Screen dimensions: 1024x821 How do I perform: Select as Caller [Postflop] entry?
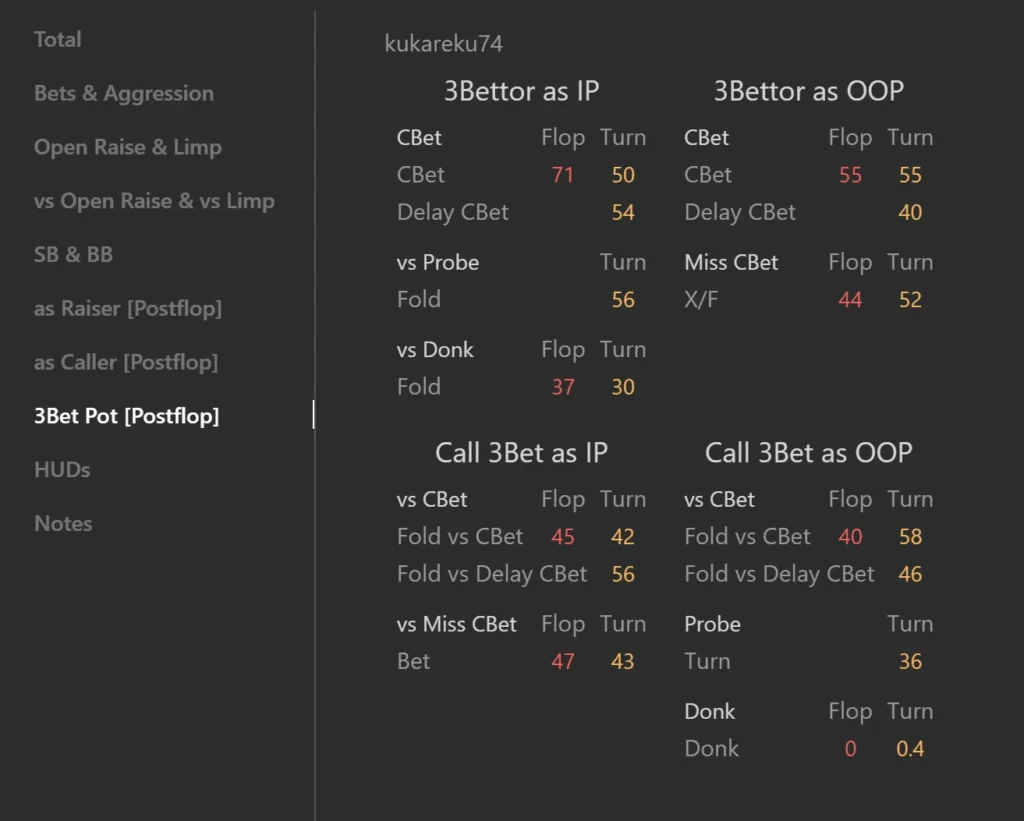[x=126, y=362]
